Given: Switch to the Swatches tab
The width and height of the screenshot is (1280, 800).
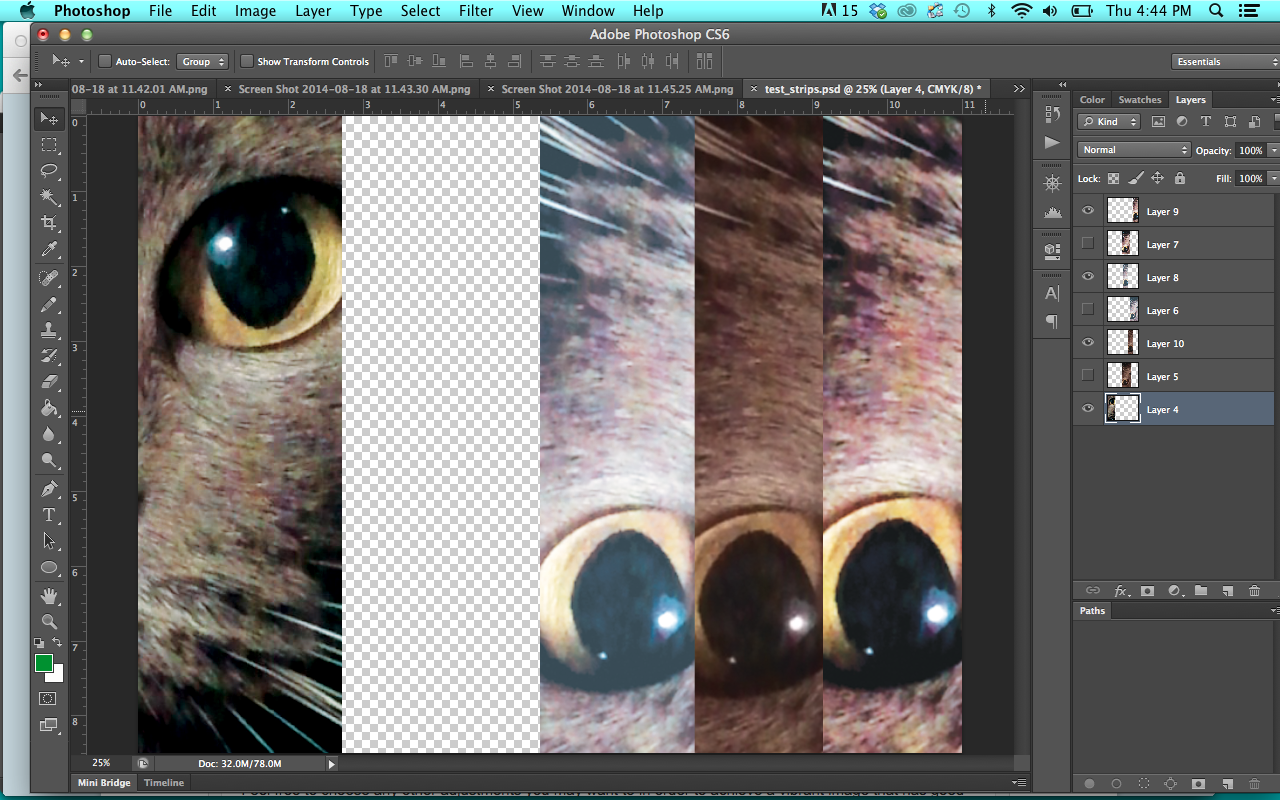Looking at the screenshot, I should coord(1139,99).
